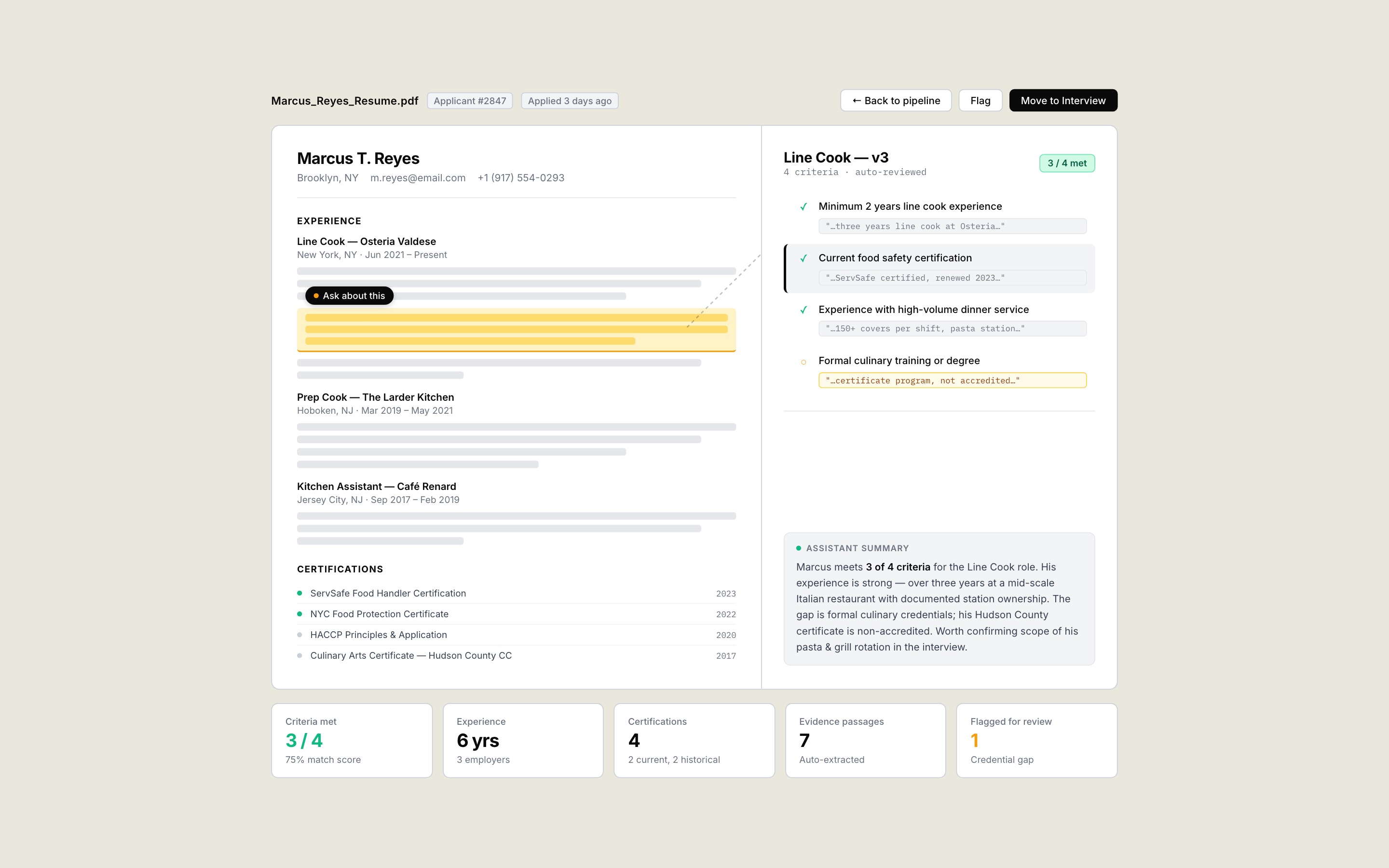Click the 75% match score text
Image resolution: width=1389 pixels, height=868 pixels.
323,759
